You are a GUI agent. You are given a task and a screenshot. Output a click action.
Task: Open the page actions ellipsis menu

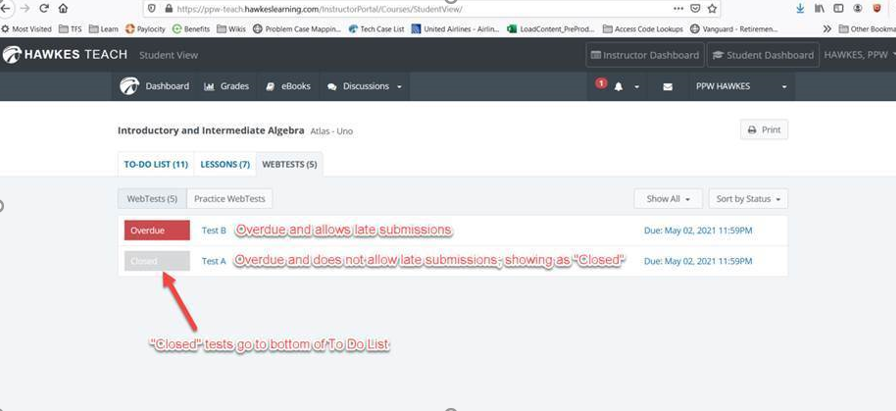pyautogui.click(x=678, y=9)
